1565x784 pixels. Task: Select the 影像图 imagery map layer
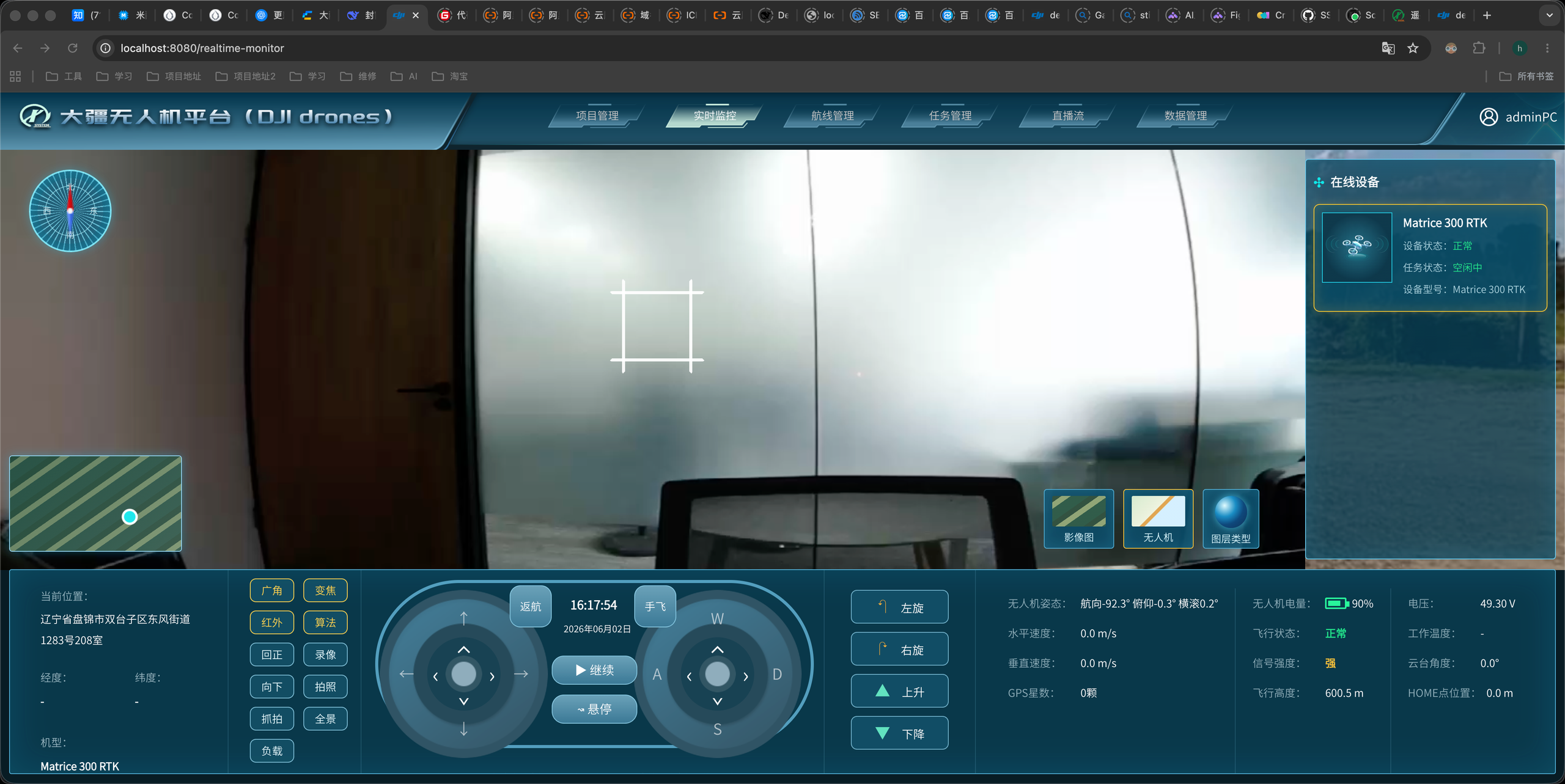click(x=1078, y=519)
